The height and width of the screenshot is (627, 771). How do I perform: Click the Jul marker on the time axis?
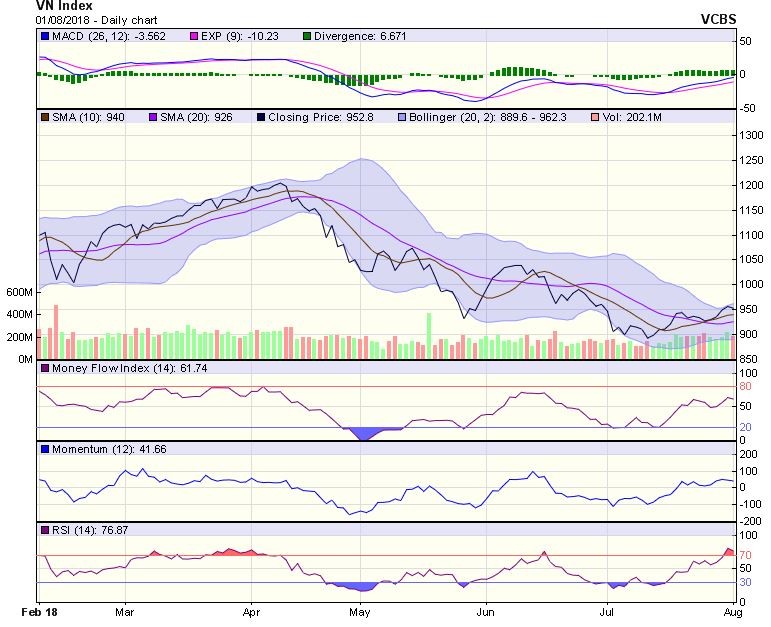(x=606, y=608)
